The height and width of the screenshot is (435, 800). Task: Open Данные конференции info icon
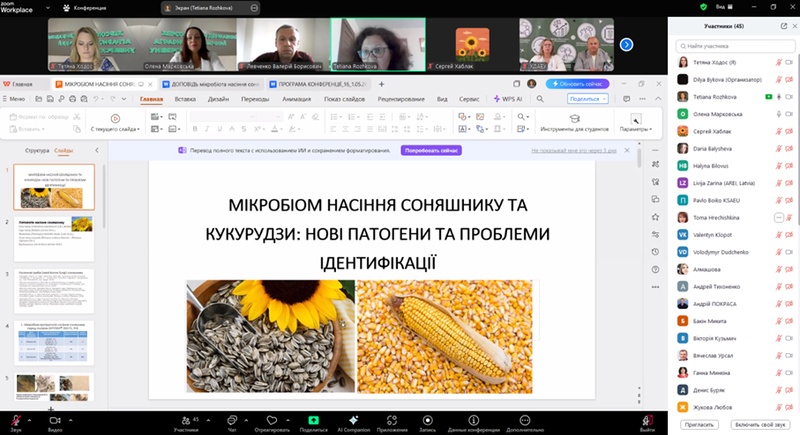coord(473,420)
